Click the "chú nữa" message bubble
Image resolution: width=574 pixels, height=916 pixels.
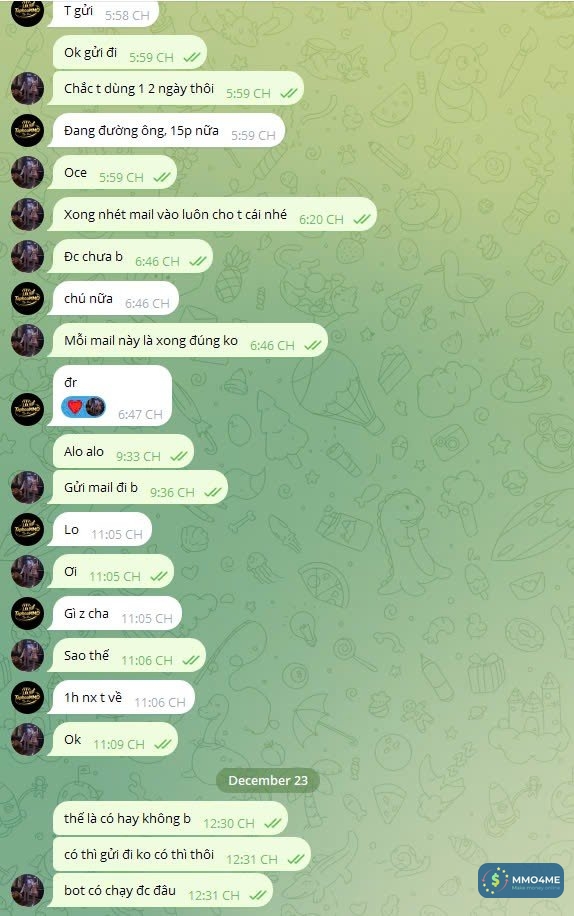[113, 299]
